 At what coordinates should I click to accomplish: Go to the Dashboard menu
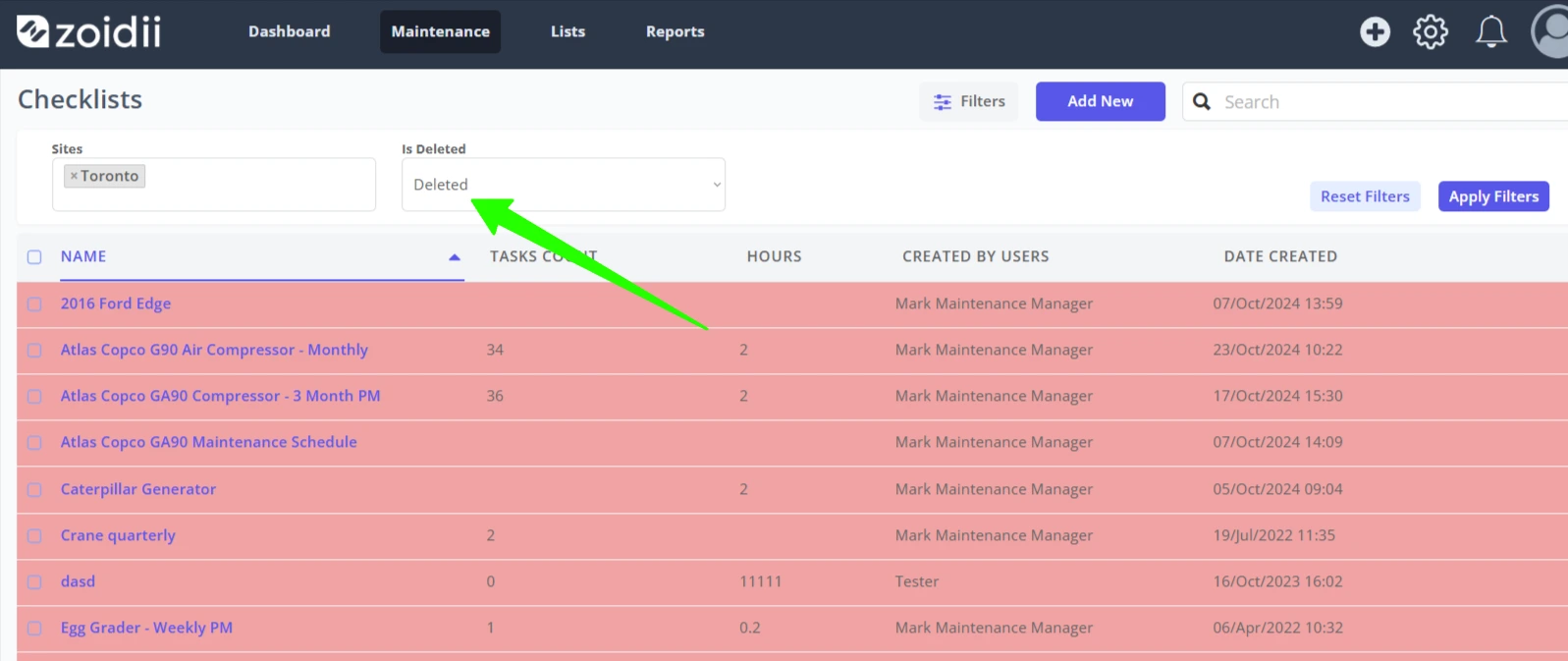290,31
